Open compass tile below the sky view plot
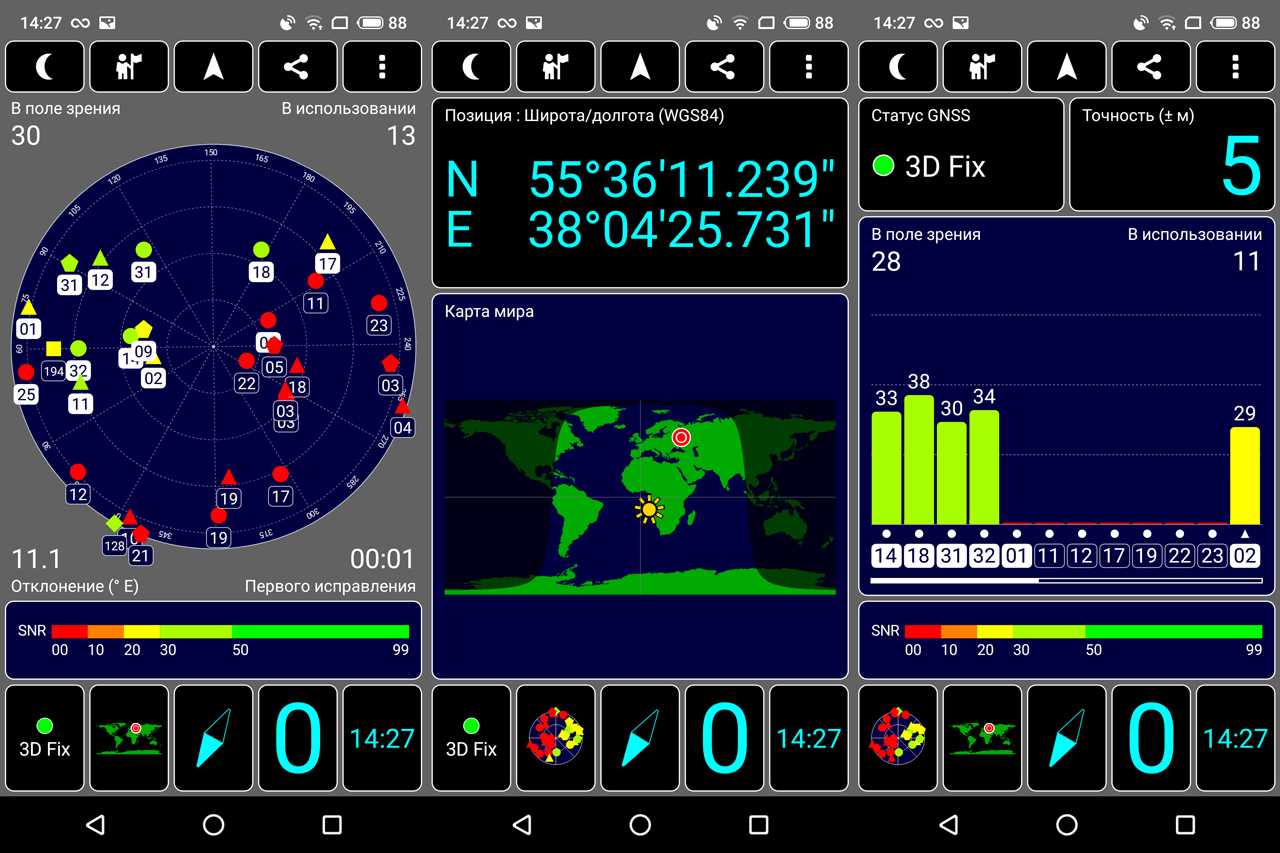The width and height of the screenshot is (1280, 853). pyautogui.click(x=214, y=738)
